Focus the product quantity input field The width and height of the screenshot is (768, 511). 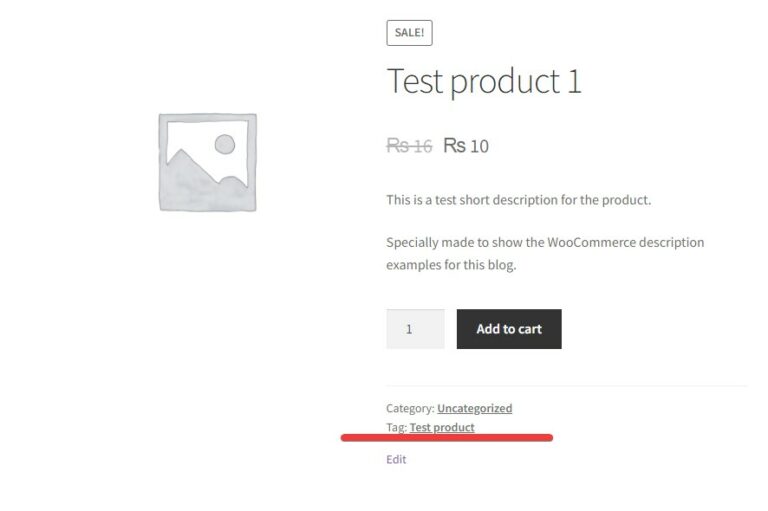tap(415, 329)
